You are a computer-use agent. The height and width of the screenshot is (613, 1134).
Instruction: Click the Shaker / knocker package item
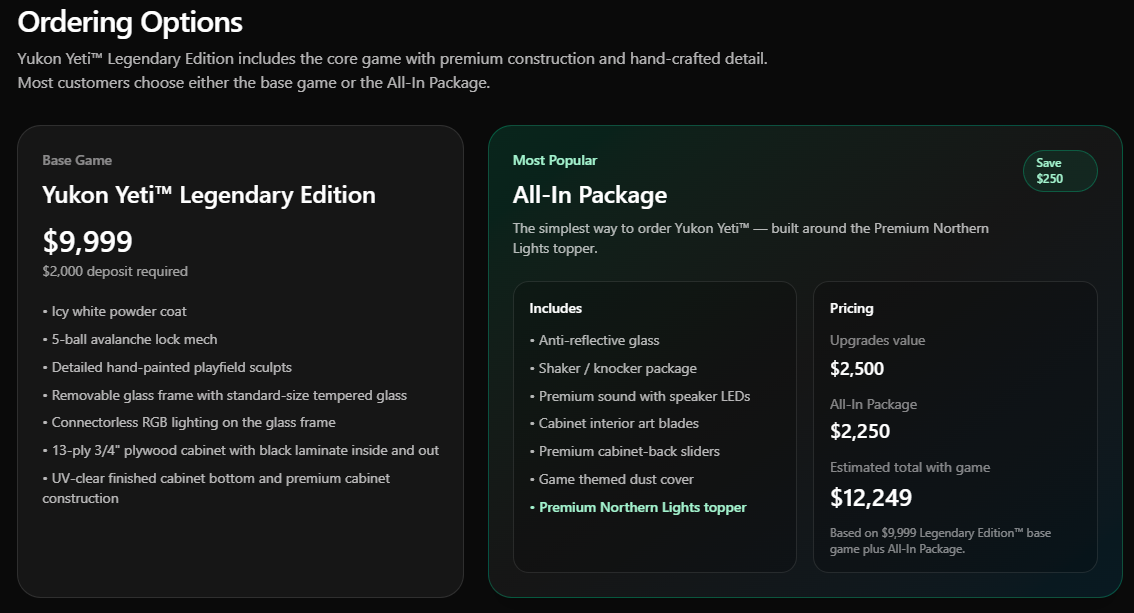(x=617, y=368)
